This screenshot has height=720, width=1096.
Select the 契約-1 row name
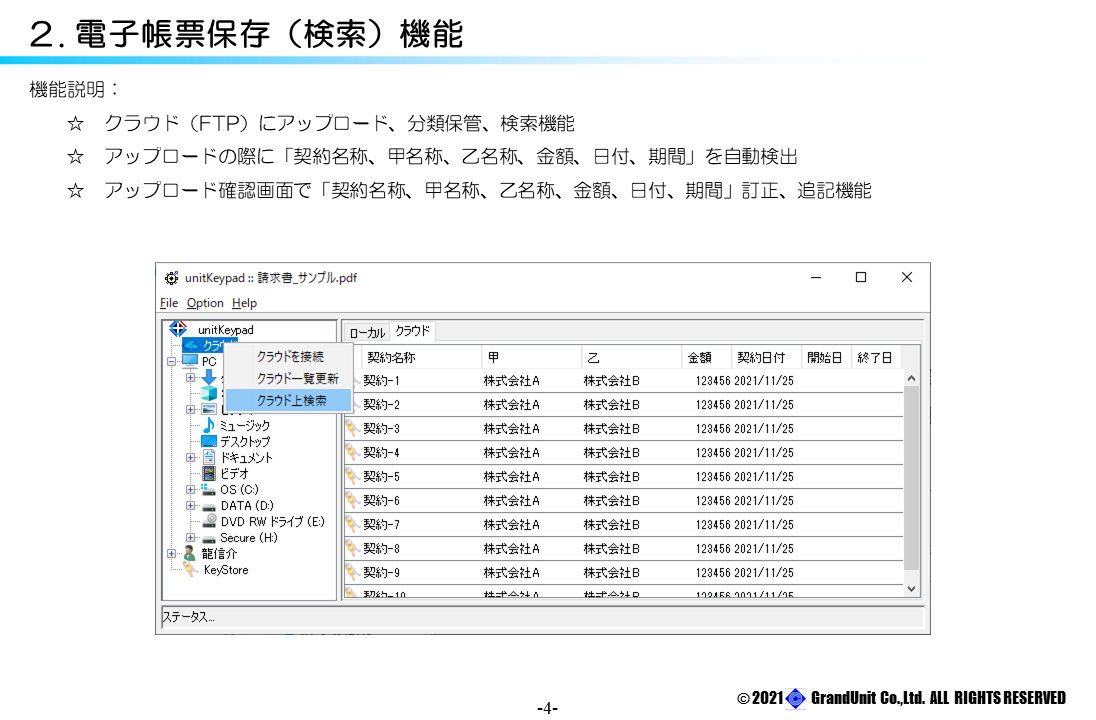coord(382,381)
